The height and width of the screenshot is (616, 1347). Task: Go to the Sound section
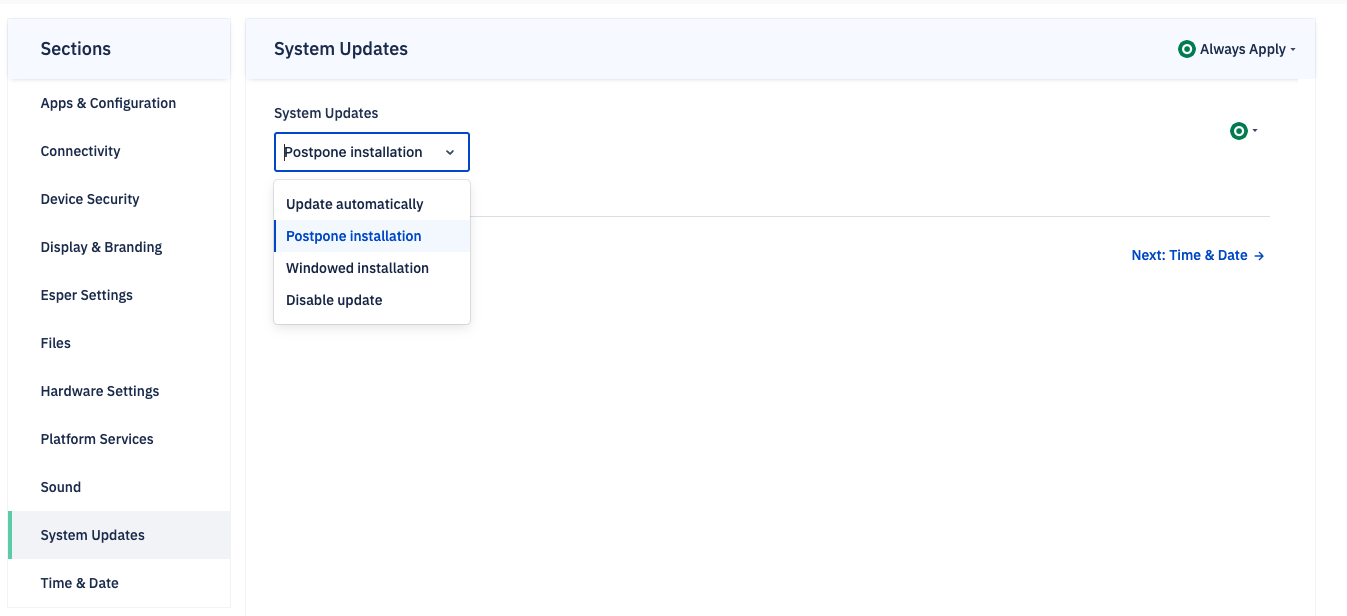click(x=119, y=487)
